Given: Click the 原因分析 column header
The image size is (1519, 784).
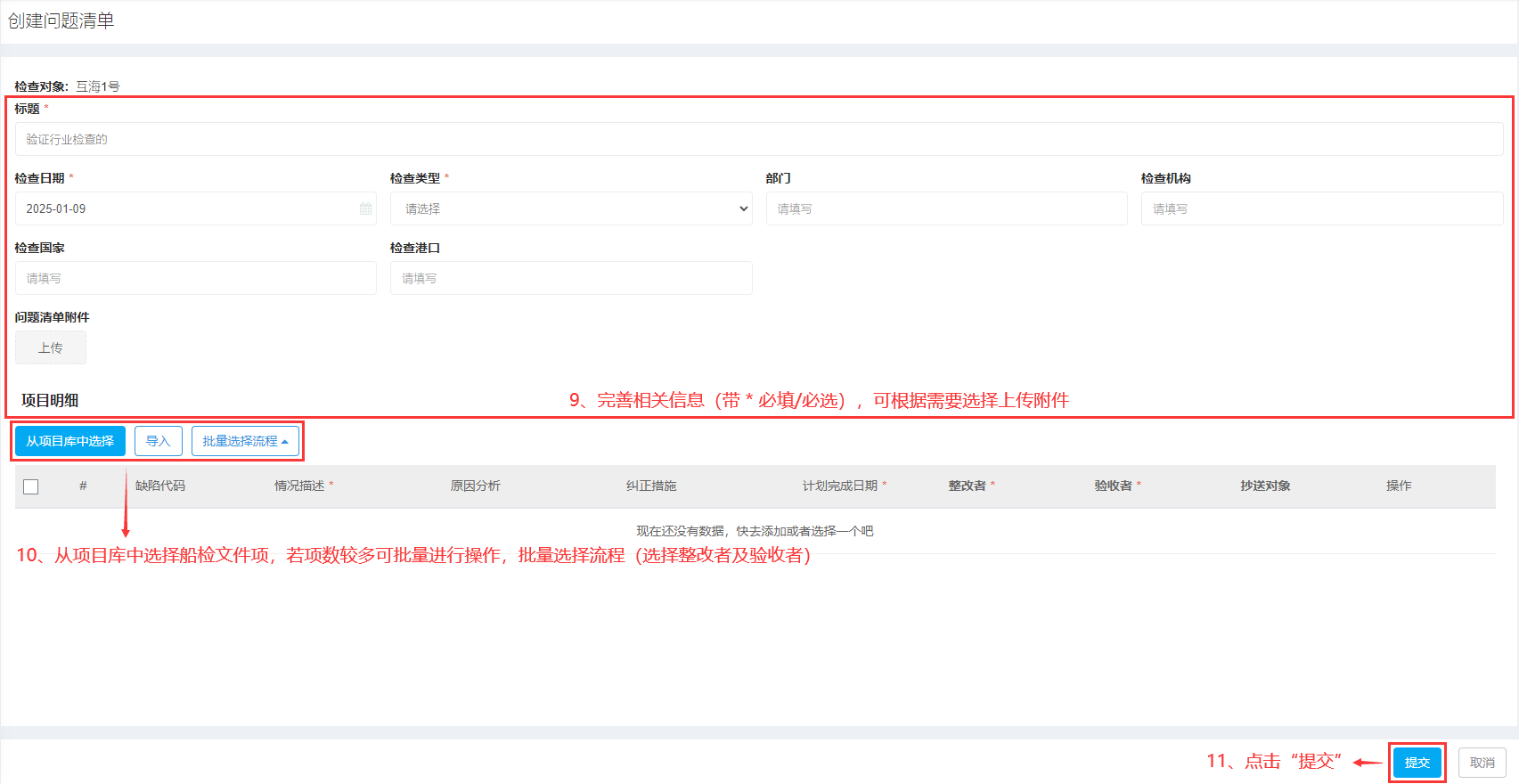Looking at the screenshot, I should [x=475, y=486].
